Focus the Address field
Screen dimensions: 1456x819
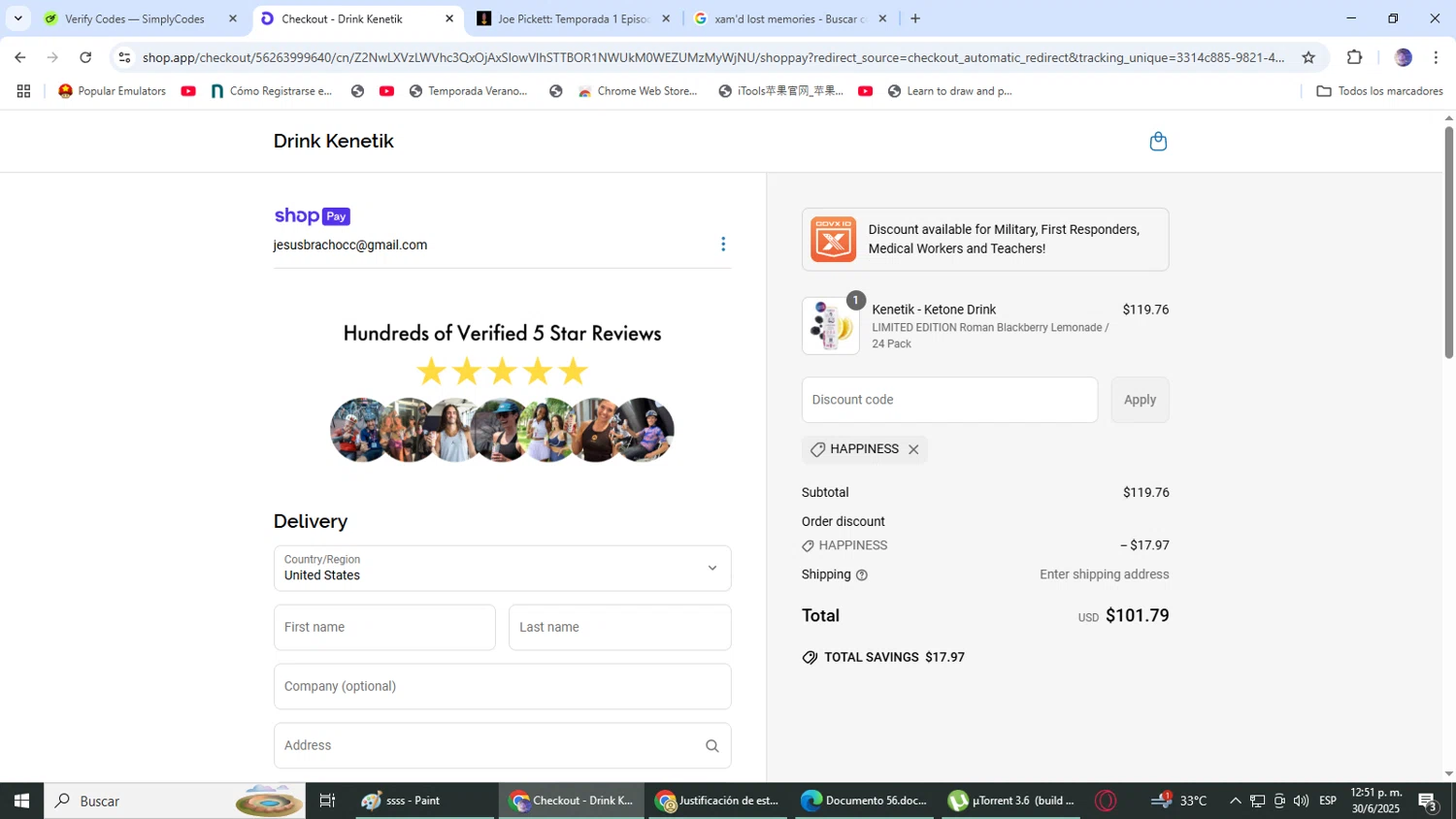tap(502, 745)
